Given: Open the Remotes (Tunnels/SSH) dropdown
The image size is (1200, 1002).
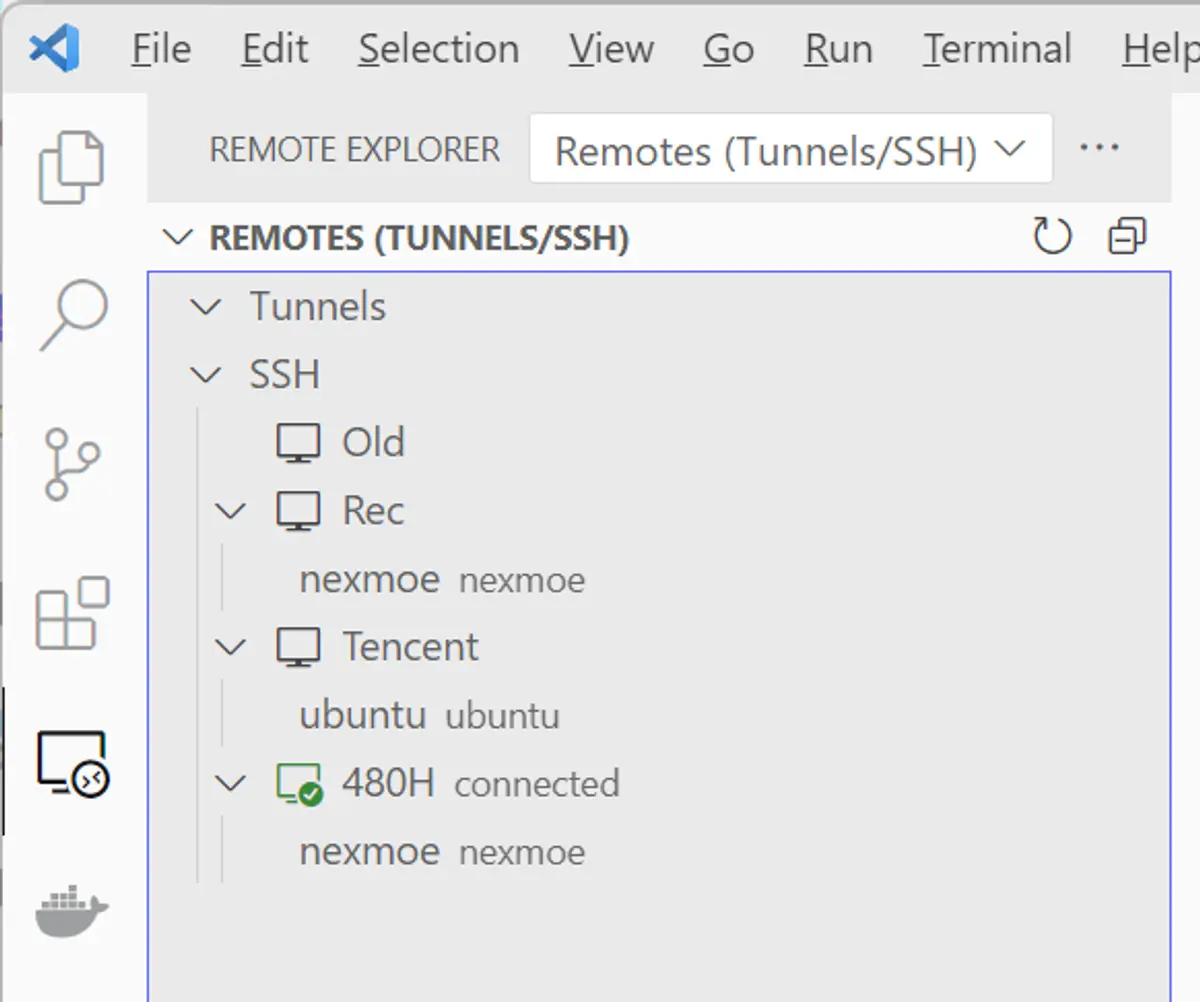Looking at the screenshot, I should tap(790, 149).
